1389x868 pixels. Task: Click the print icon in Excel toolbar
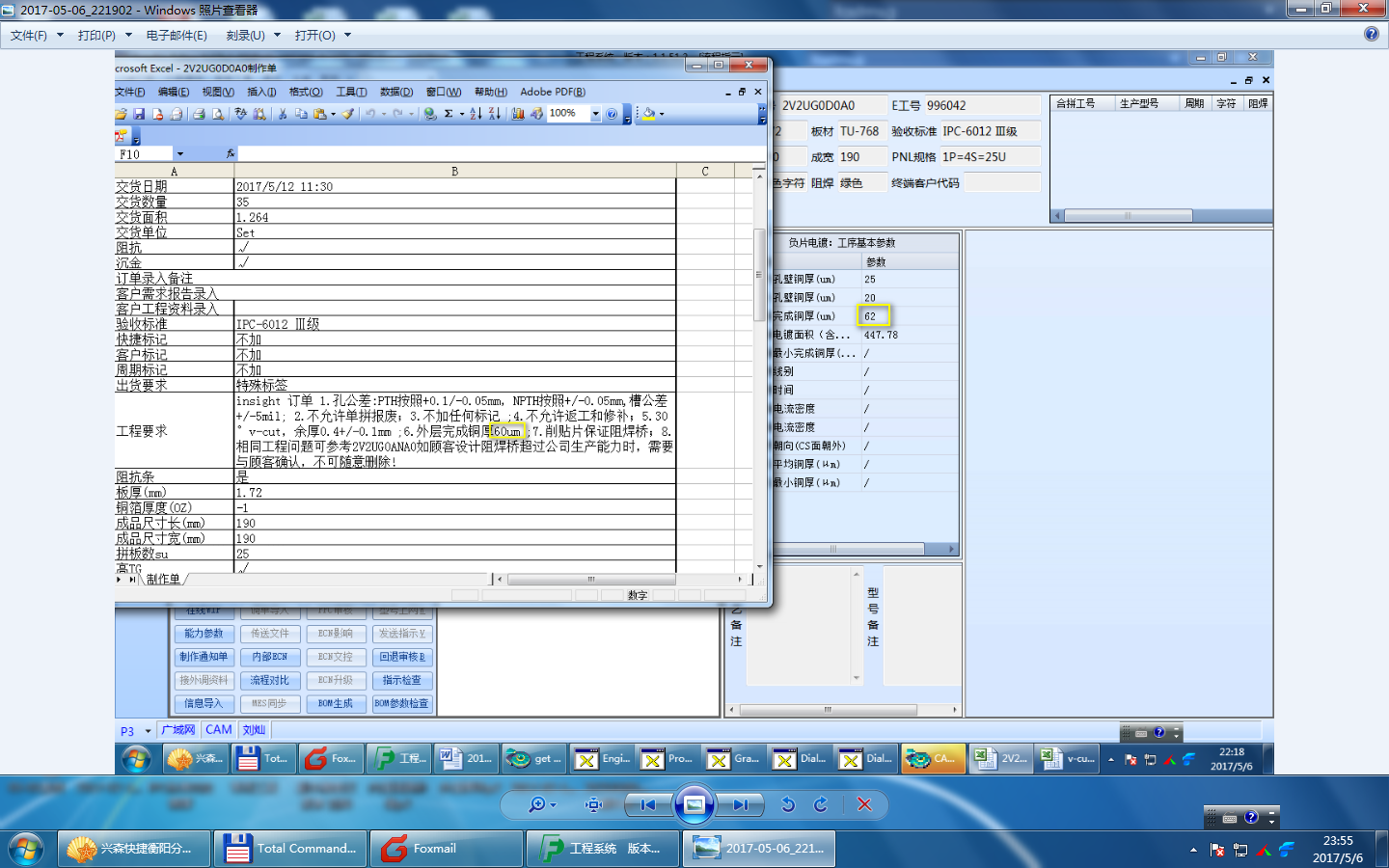click(199, 114)
